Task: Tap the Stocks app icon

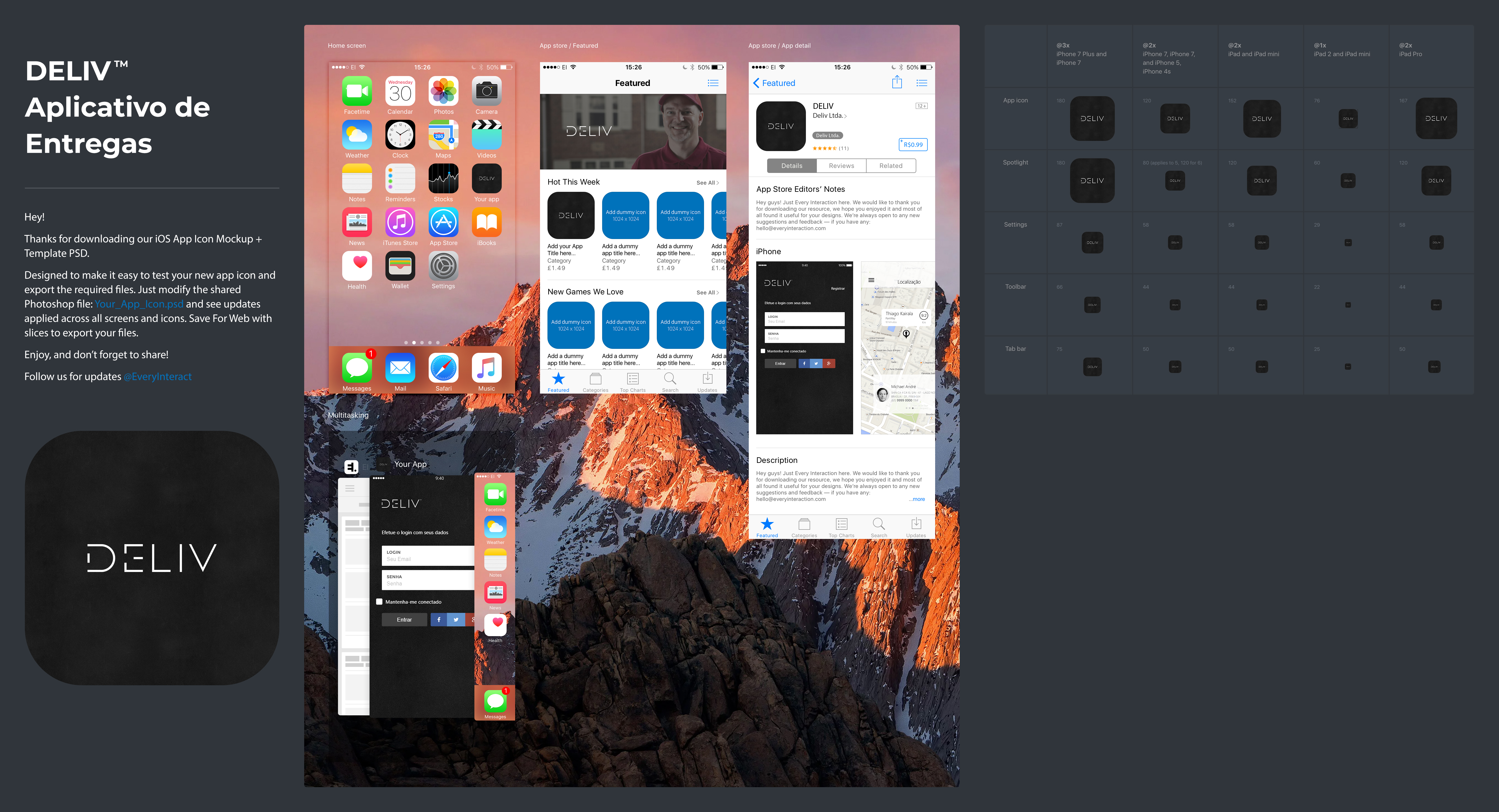Action: pyautogui.click(x=443, y=179)
